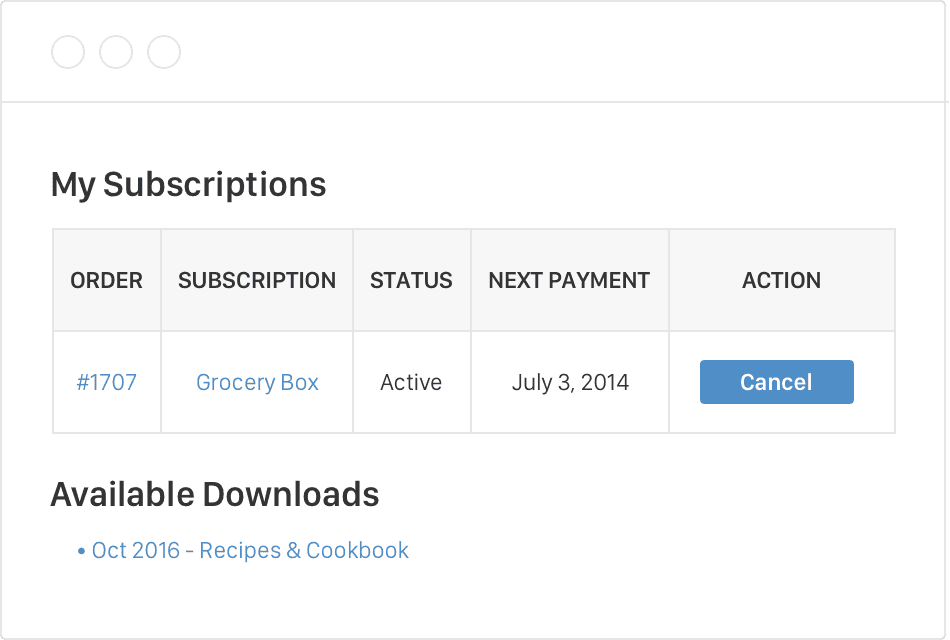Click the middle window control circle
Screen dimensions: 950x640
point(116,52)
